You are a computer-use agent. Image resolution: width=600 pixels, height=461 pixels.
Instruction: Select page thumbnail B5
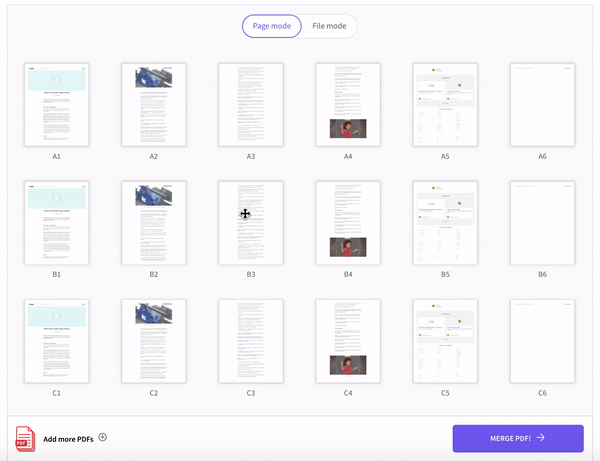click(x=445, y=223)
